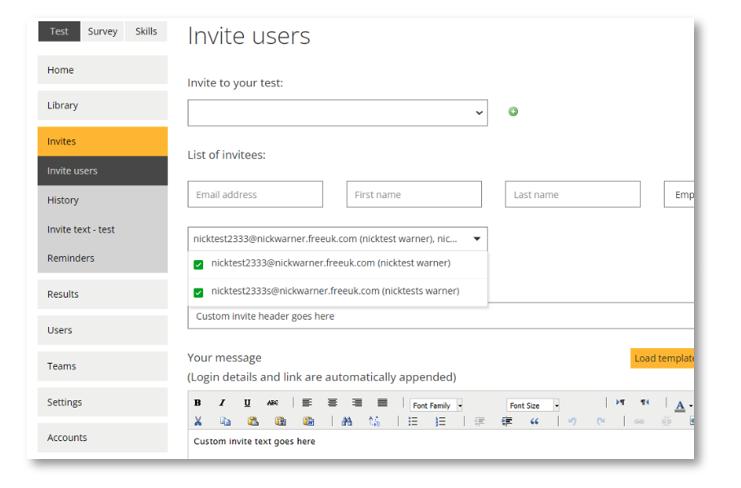Open the Invites section in the sidebar
Screen dimensions: 741x488
[x=103, y=141]
